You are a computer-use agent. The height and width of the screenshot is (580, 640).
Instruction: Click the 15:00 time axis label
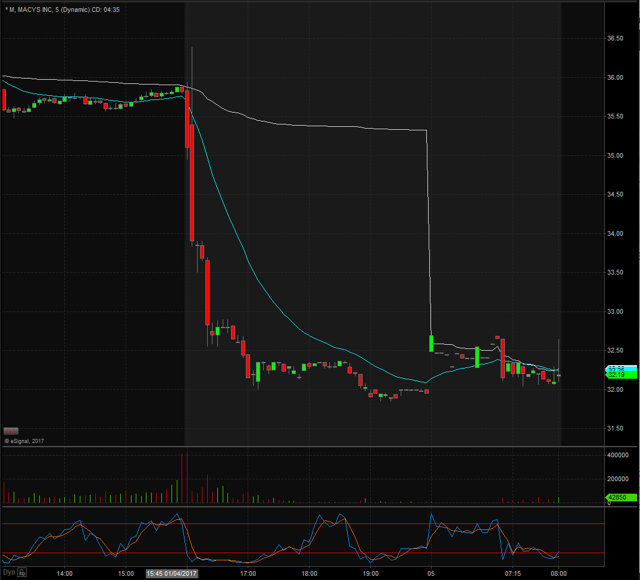point(126,573)
